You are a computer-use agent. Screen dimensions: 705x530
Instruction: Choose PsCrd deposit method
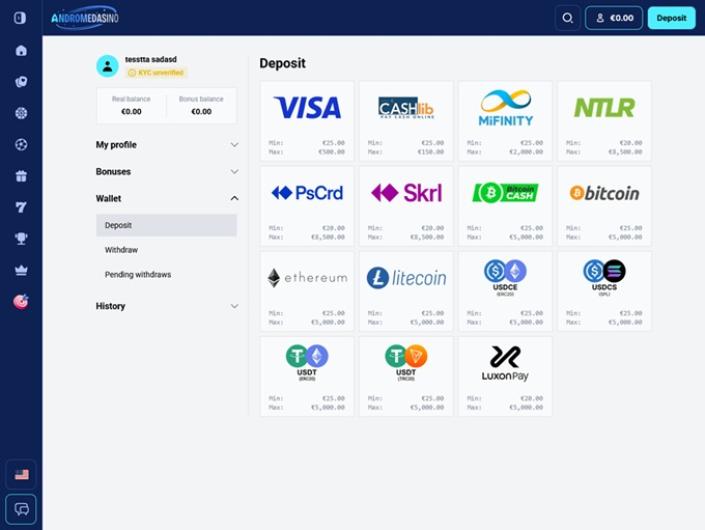(x=307, y=206)
